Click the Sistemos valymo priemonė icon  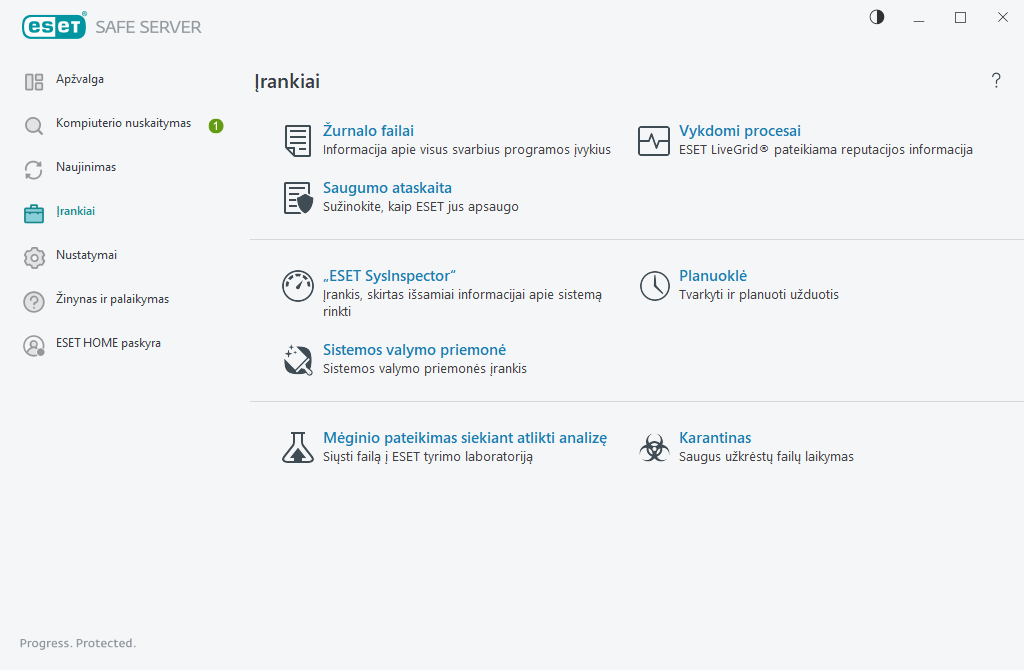298,360
